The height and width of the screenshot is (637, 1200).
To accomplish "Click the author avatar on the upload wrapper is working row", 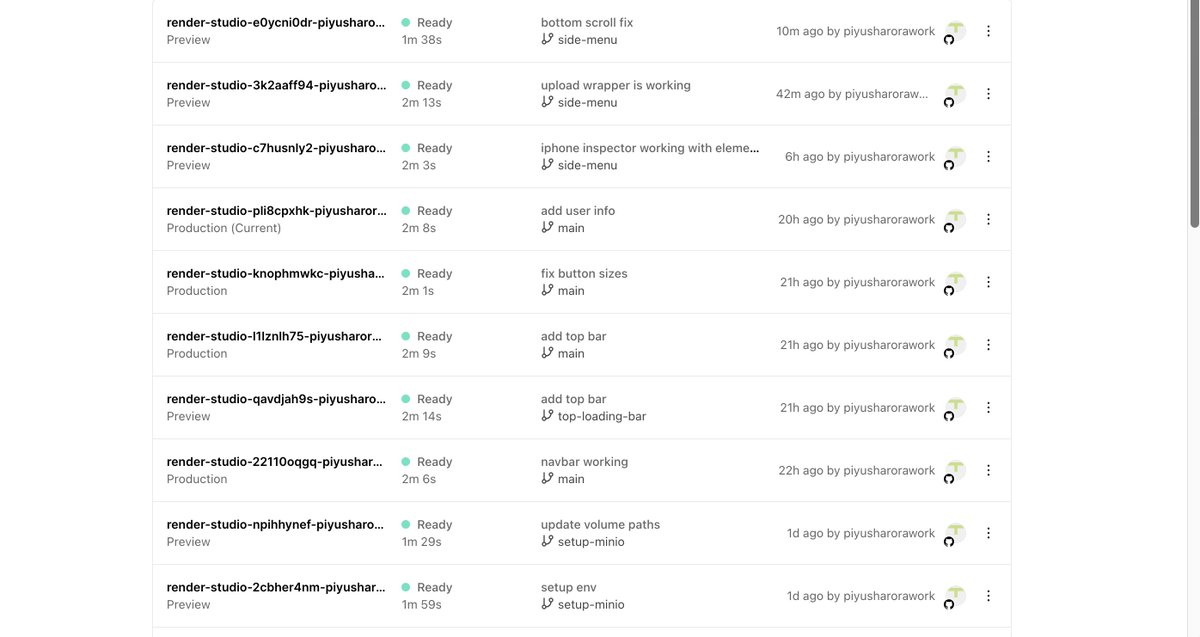I will pos(955,94).
